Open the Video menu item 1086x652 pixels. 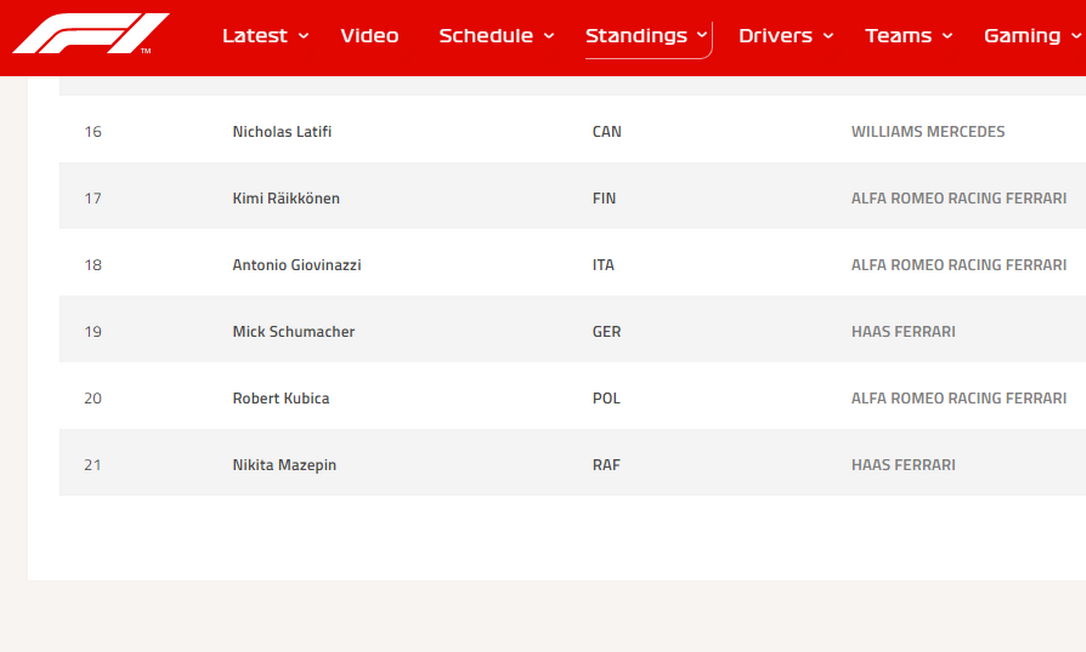[369, 36]
